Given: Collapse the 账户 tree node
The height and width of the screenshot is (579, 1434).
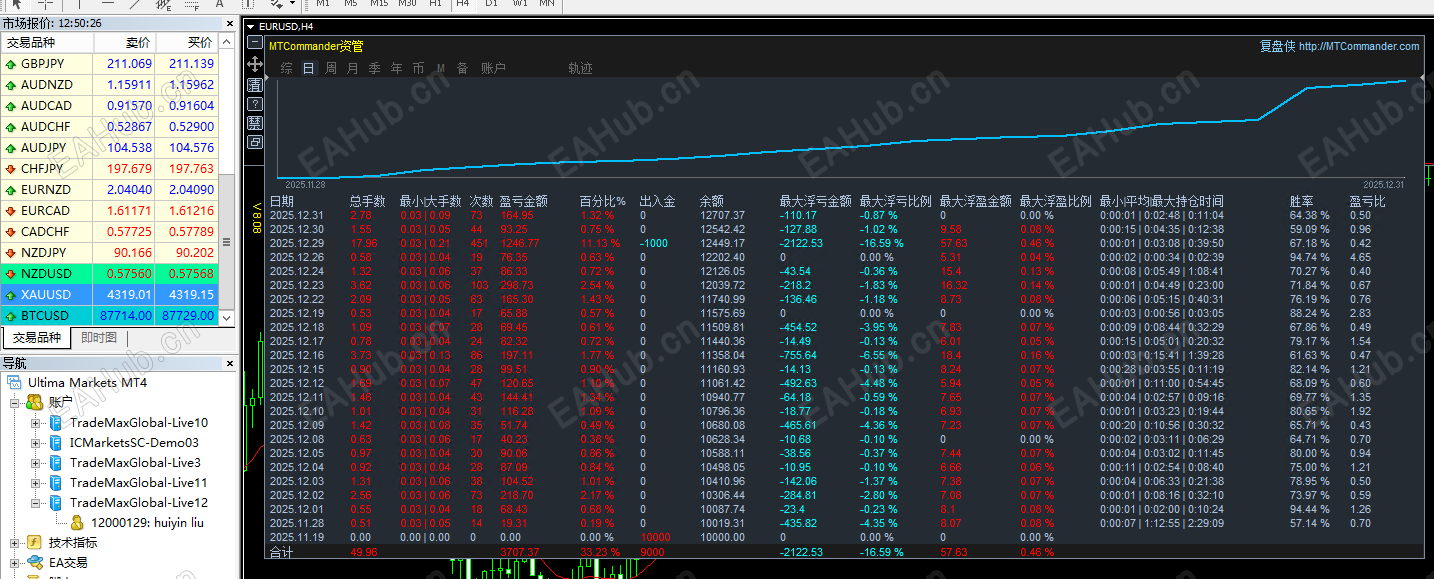Looking at the screenshot, I should tap(16, 403).
